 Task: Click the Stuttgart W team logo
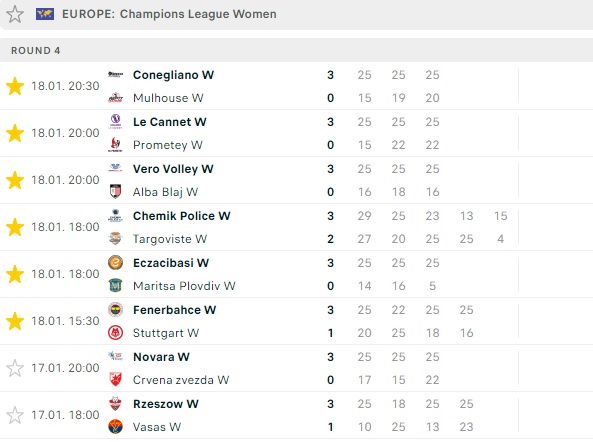coord(115,333)
